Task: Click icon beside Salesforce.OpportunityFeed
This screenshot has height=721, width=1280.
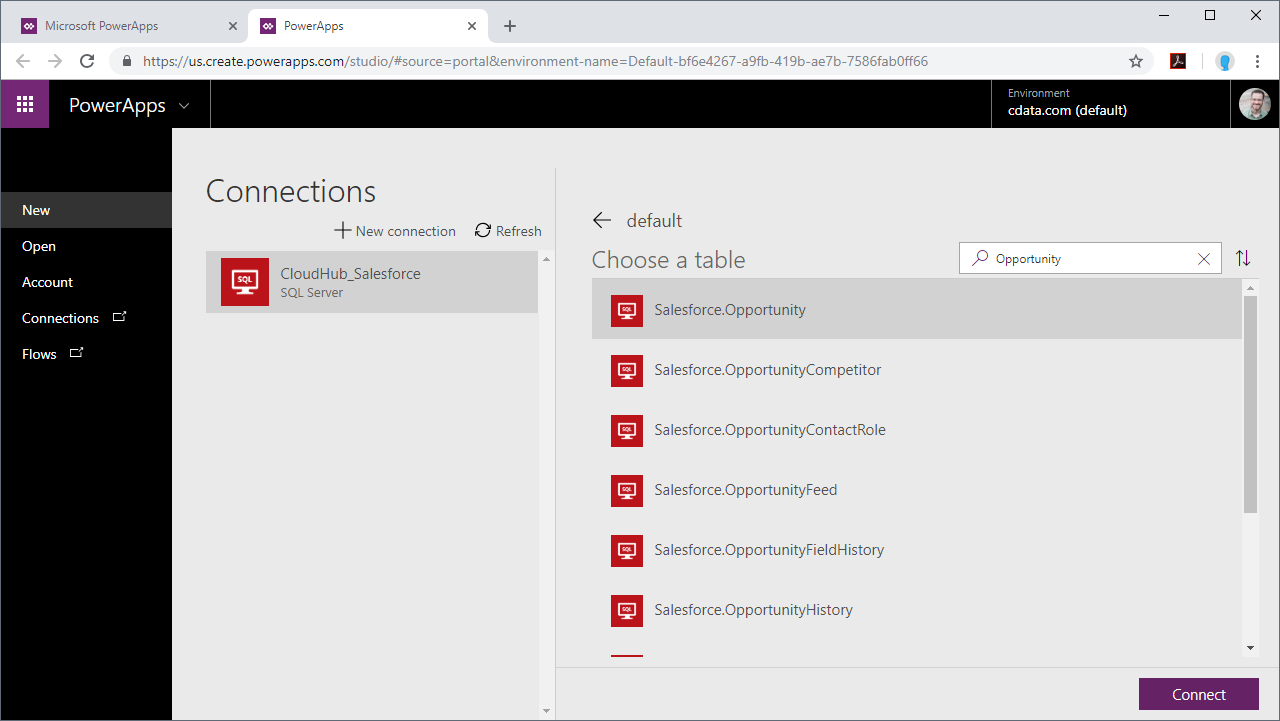Action: 627,490
